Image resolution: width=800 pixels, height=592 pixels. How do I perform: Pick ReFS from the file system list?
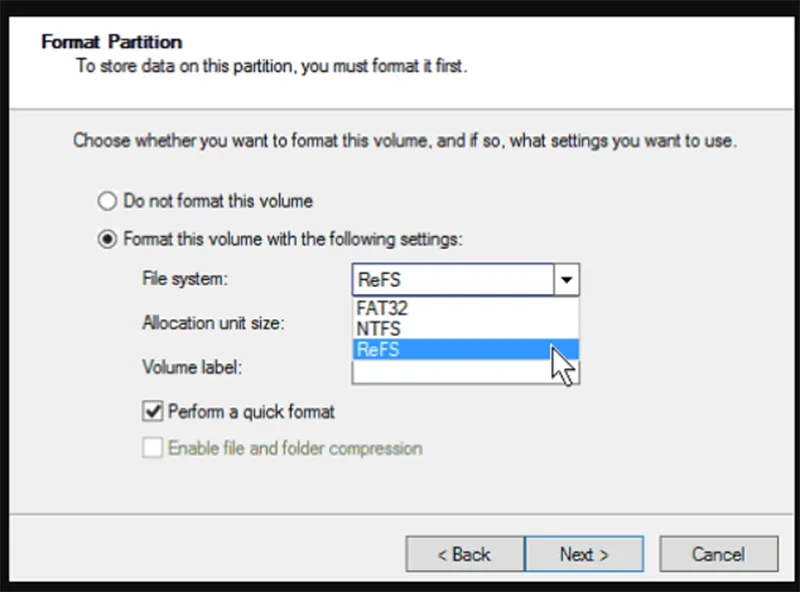465,350
